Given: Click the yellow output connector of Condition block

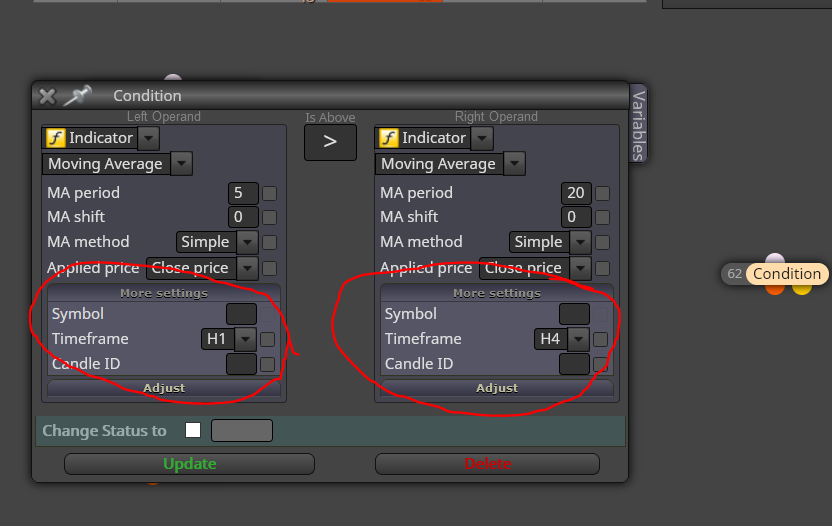Looking at the screenshot, I should [x=802, y=289].
